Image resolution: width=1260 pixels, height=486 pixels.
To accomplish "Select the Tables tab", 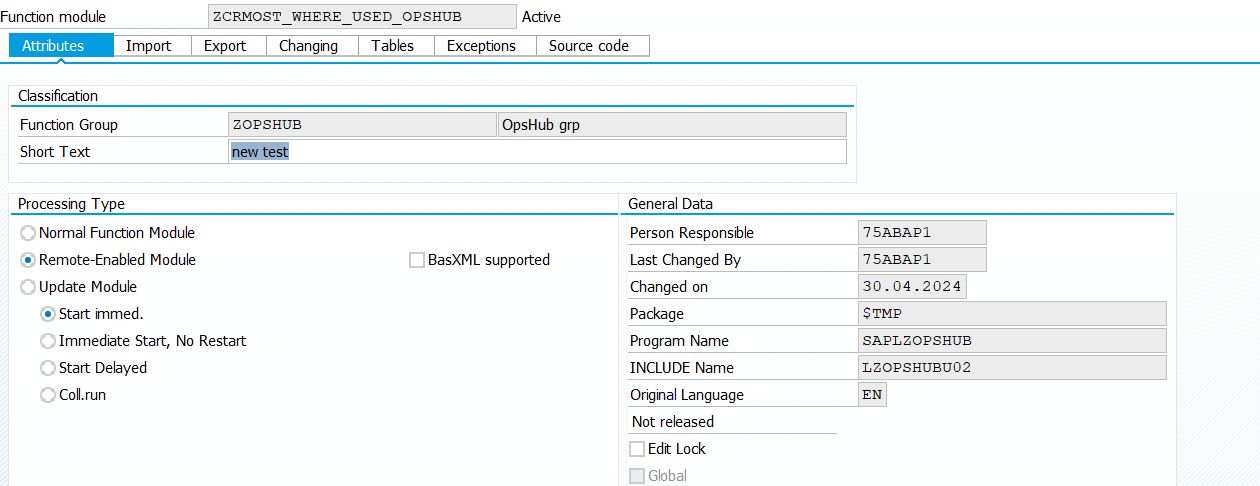I will pyautogui.click(x=392, y=46).
